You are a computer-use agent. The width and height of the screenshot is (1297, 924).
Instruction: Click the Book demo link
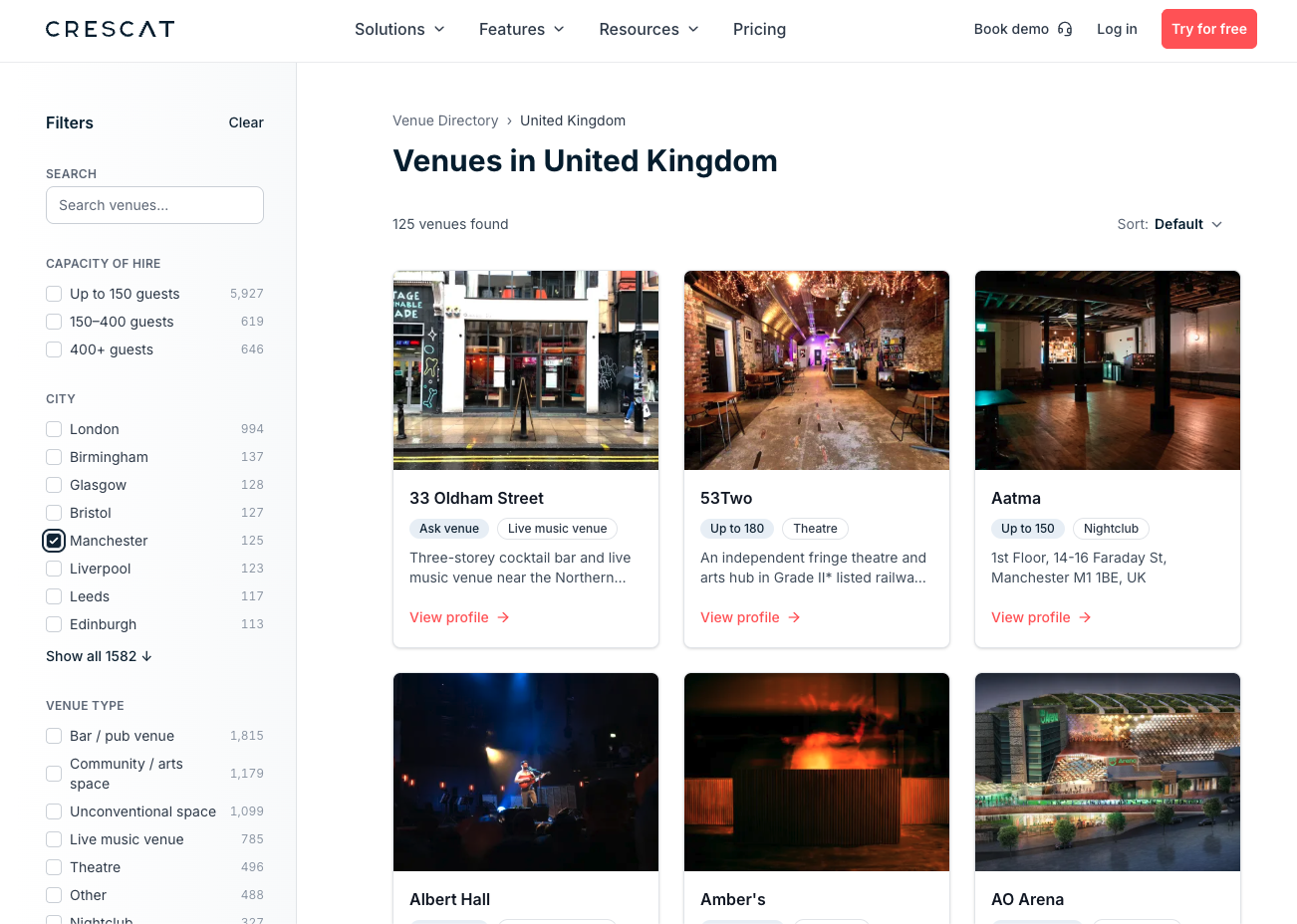point(1022,29)
